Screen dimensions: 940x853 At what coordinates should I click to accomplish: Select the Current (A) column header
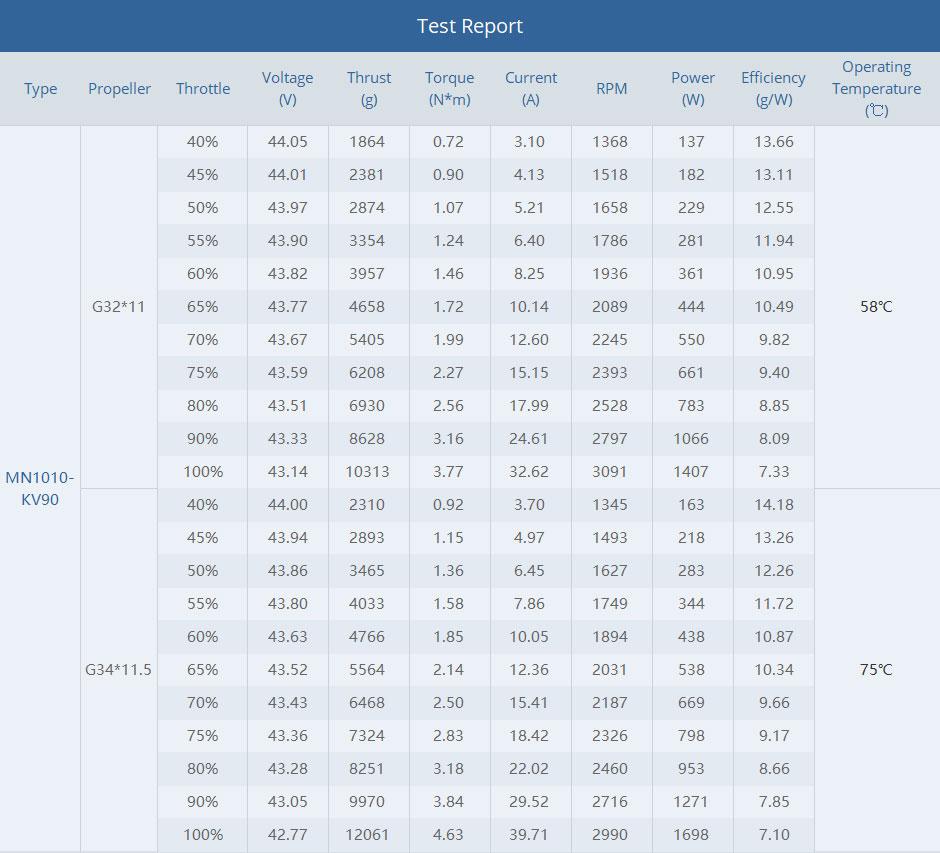click(531, 88)
